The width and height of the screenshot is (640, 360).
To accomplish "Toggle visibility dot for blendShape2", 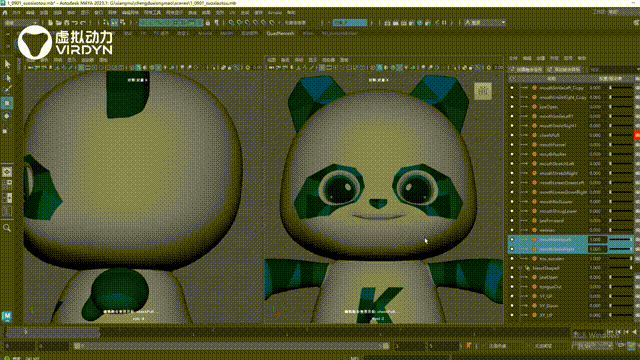I will 512,268.
